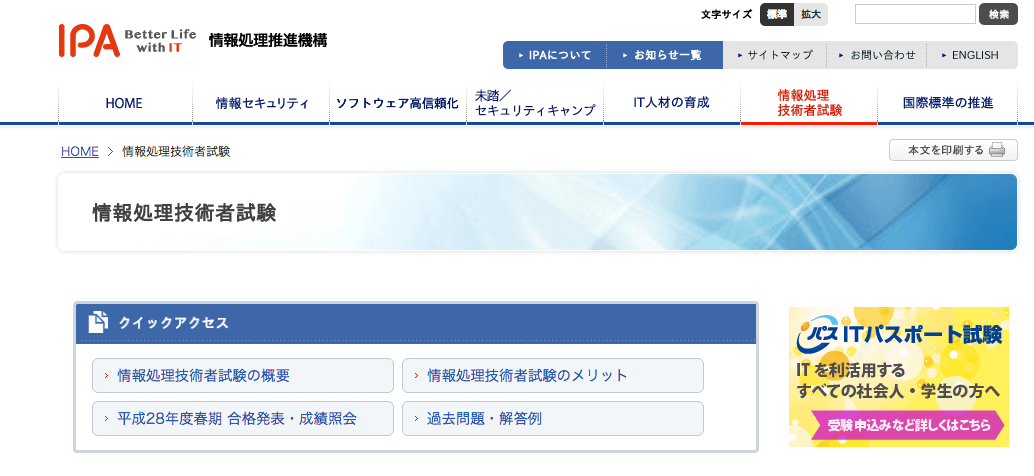Click the document icon beside クイックアクセス

98,322
